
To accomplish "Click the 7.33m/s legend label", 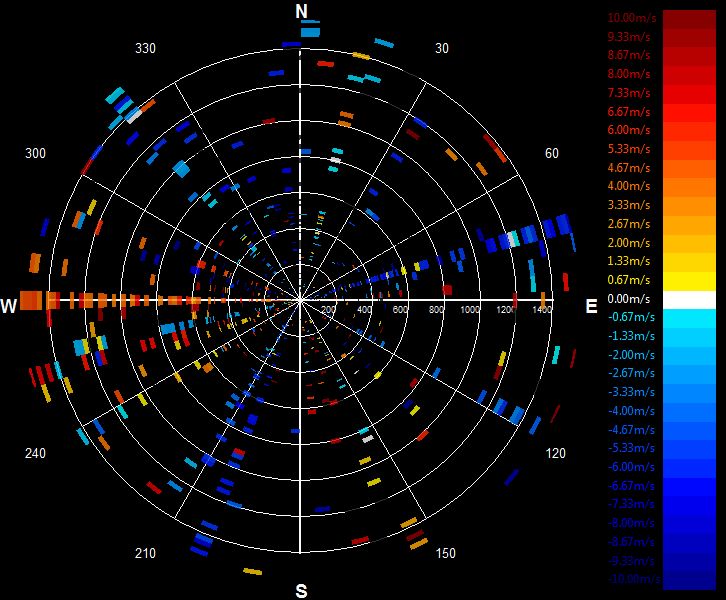I will tap(629, 93).
